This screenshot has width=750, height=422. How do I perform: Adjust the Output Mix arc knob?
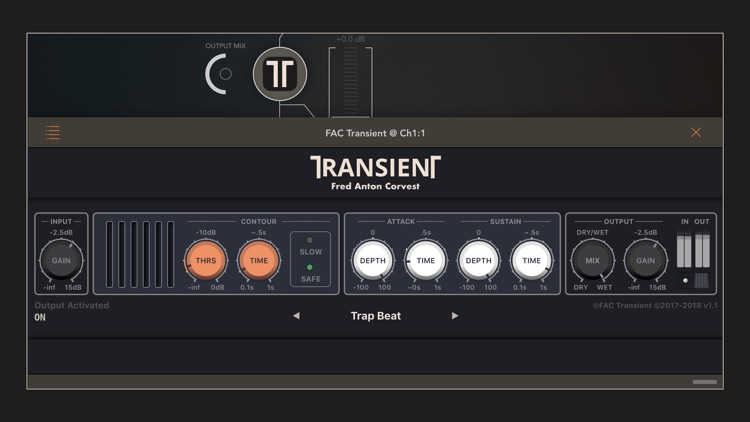pos(218,74)
